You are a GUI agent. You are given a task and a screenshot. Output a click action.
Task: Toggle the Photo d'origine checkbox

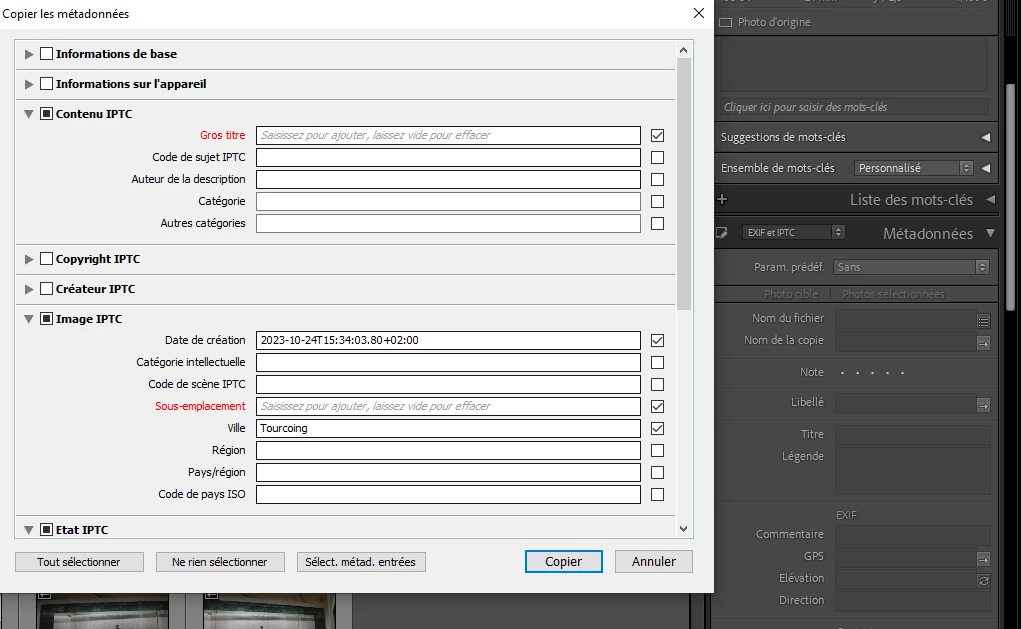[725, 22]
